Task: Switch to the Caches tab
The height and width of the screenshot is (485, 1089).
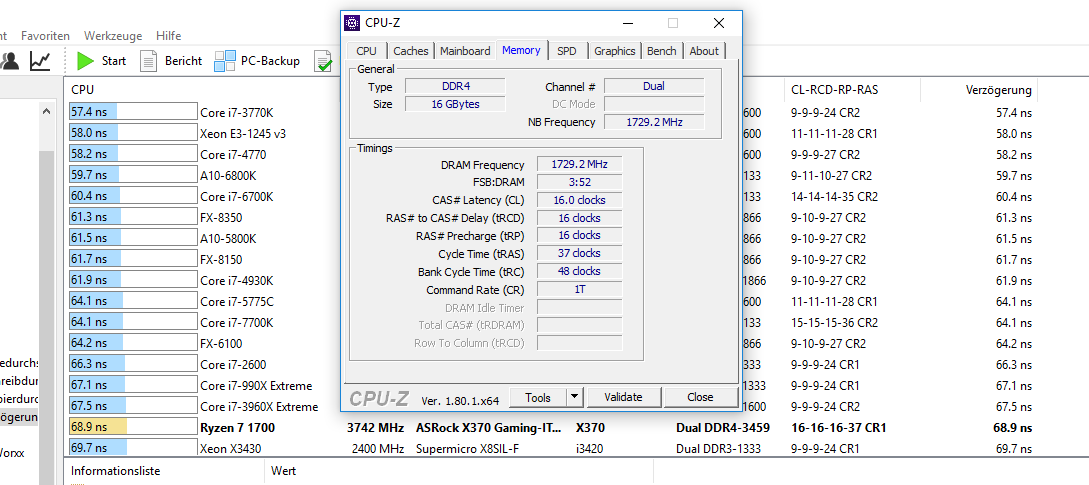Action: click(410, 51)
